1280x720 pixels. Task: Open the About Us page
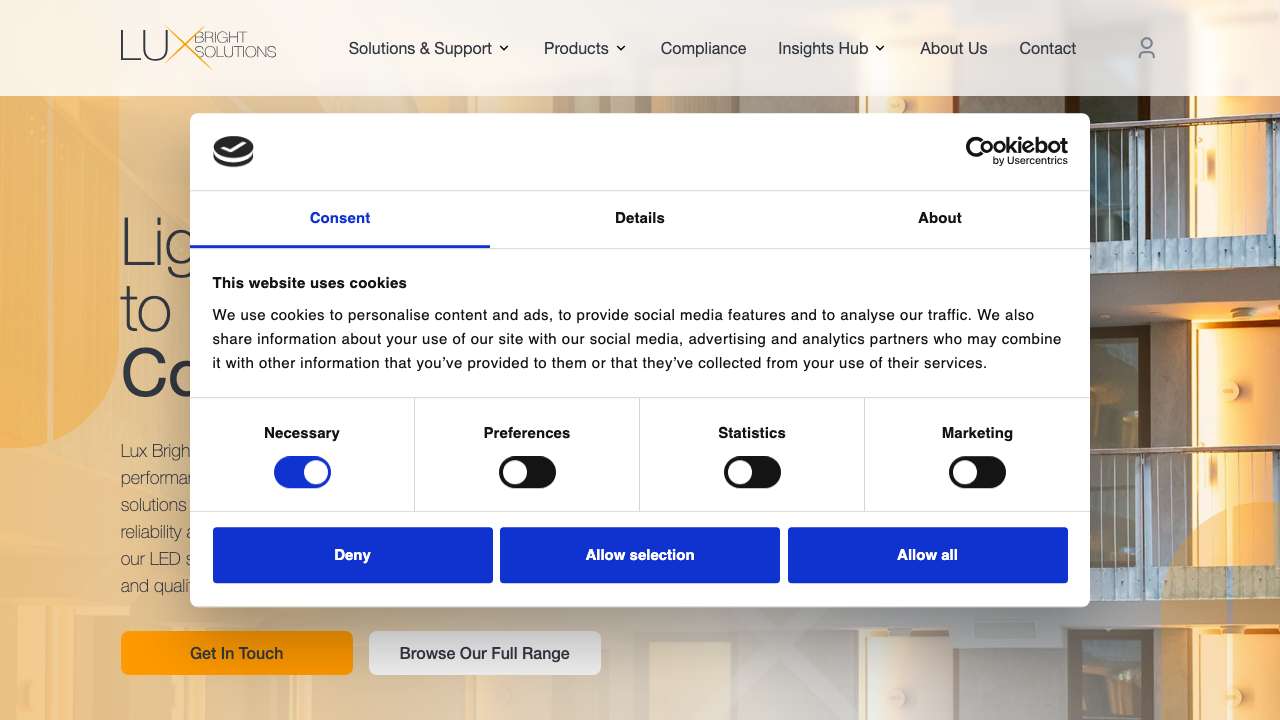pos(953,48)
